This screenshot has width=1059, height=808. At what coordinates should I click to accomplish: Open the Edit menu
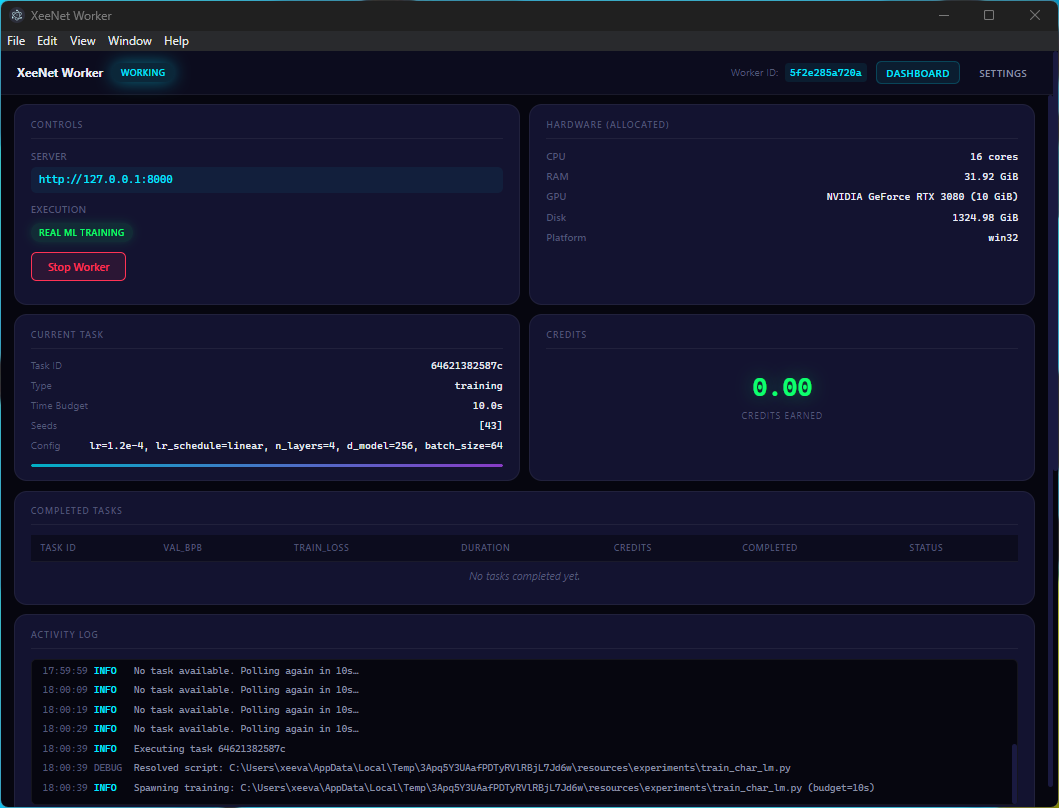[46, 41]
